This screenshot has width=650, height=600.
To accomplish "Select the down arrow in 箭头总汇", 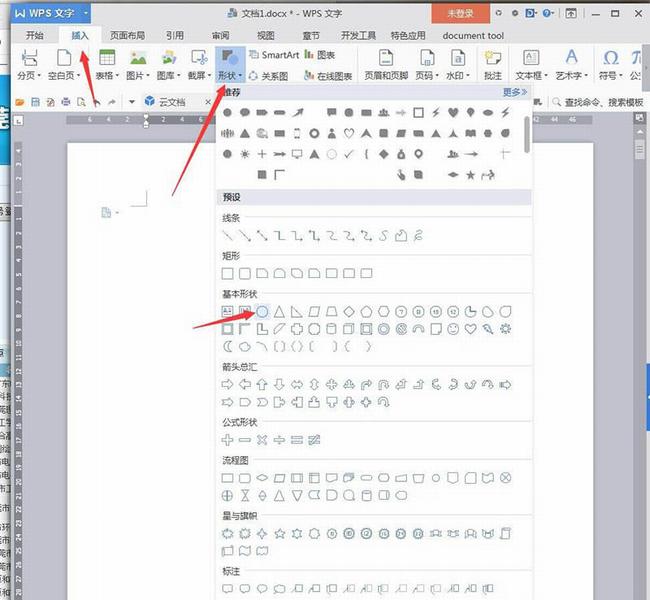I will coord(279,384).
